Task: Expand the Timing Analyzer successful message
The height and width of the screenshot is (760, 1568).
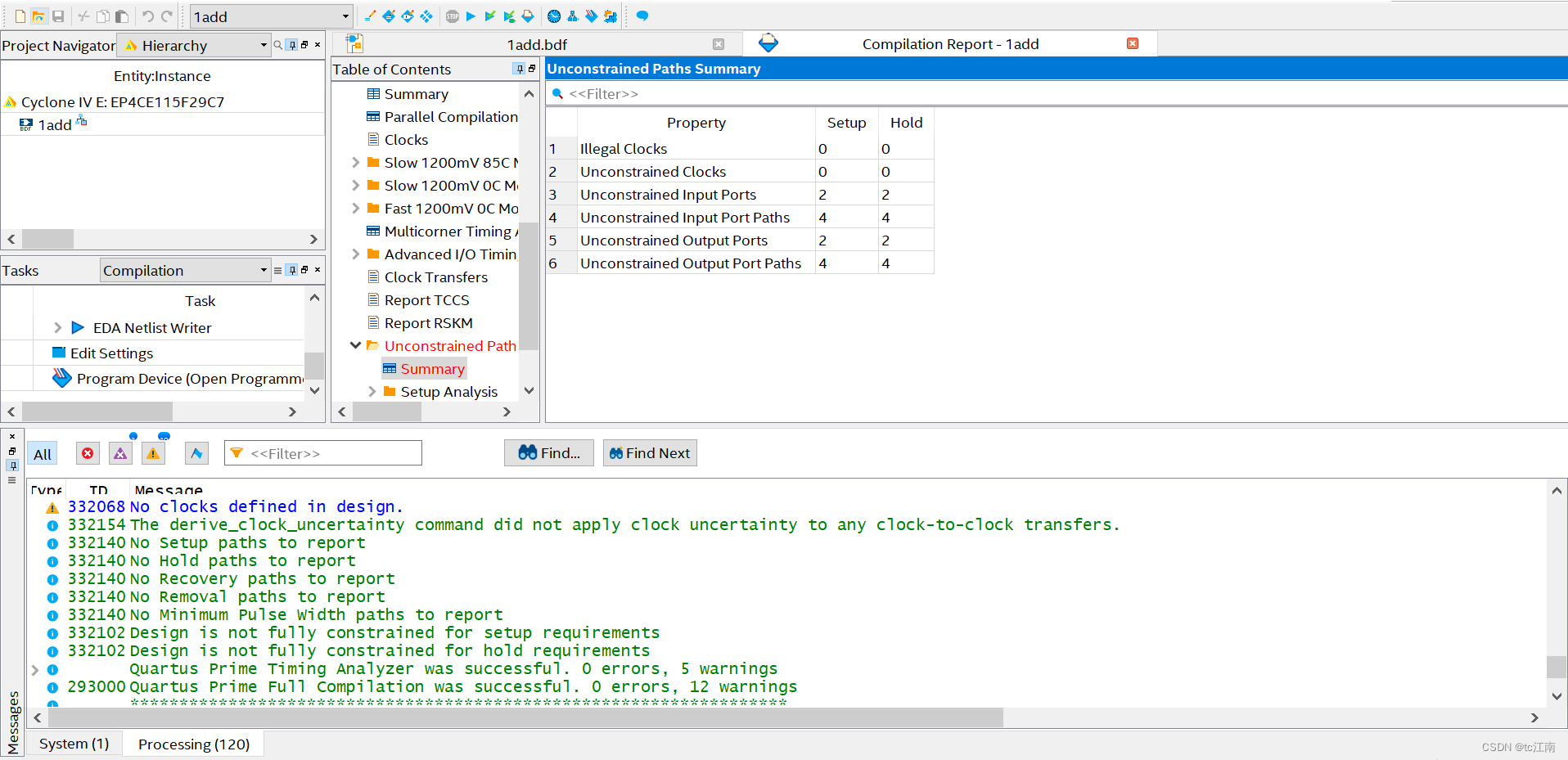Action: (x=35, y=669)
